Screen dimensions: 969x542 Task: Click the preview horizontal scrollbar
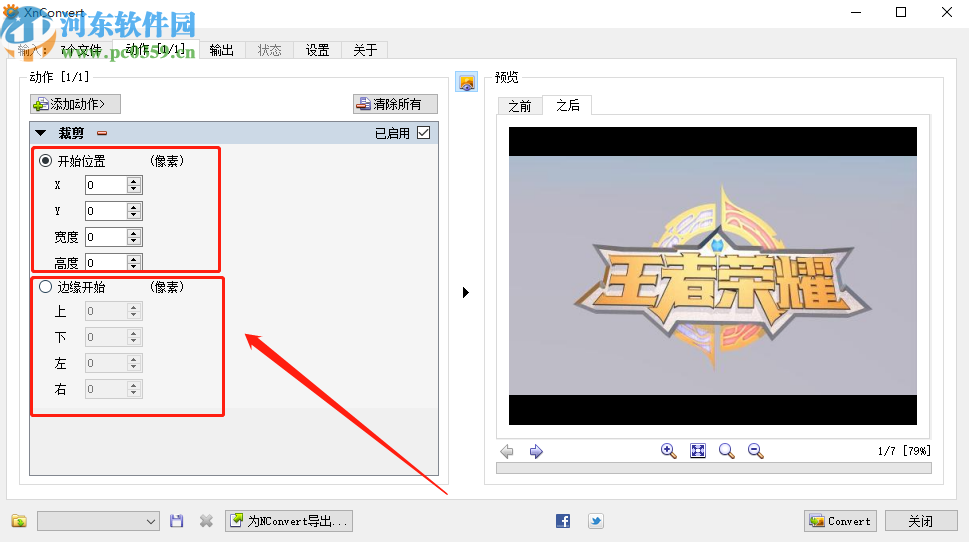tap(714, 468)
